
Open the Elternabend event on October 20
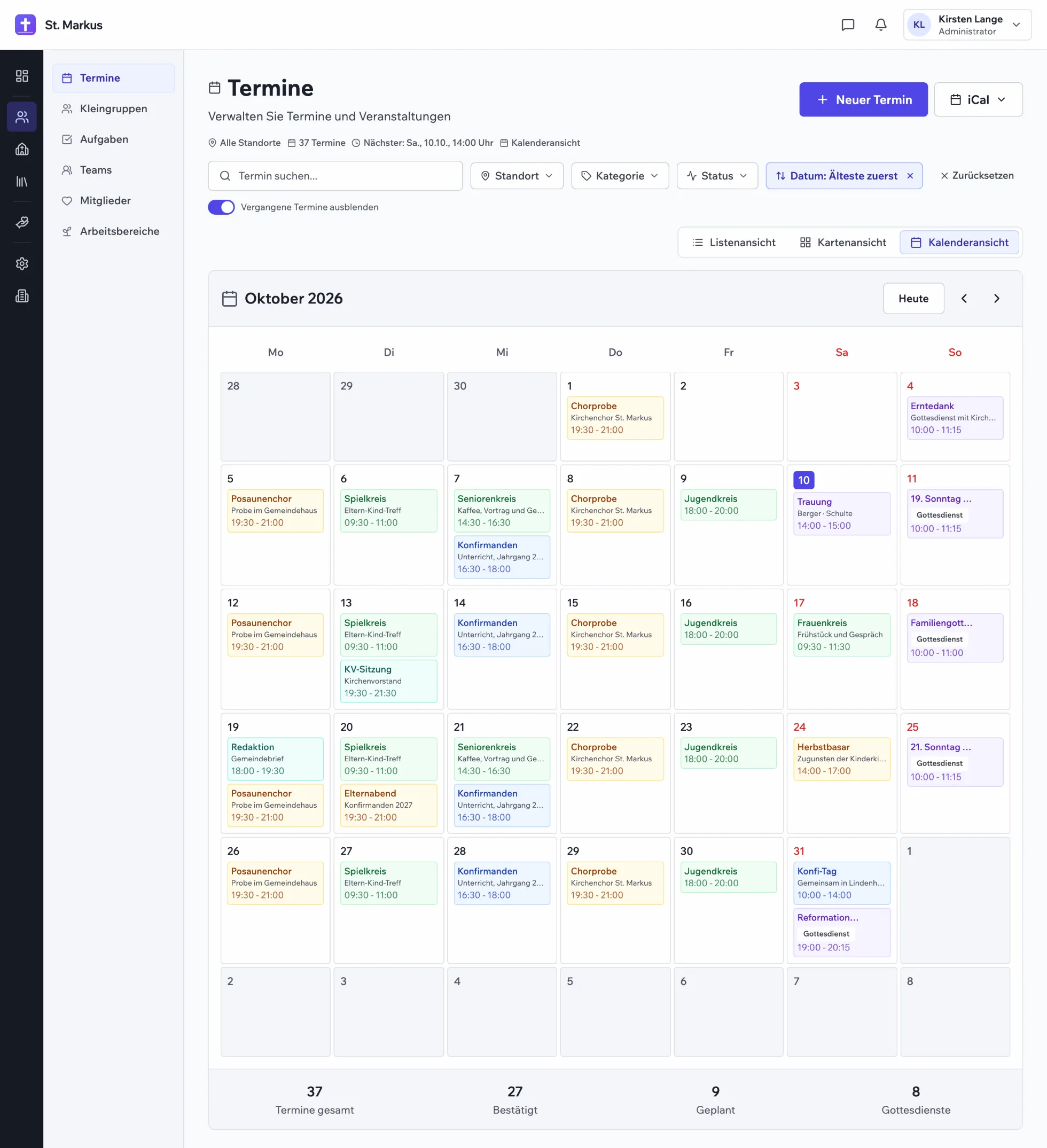(388, 805)
